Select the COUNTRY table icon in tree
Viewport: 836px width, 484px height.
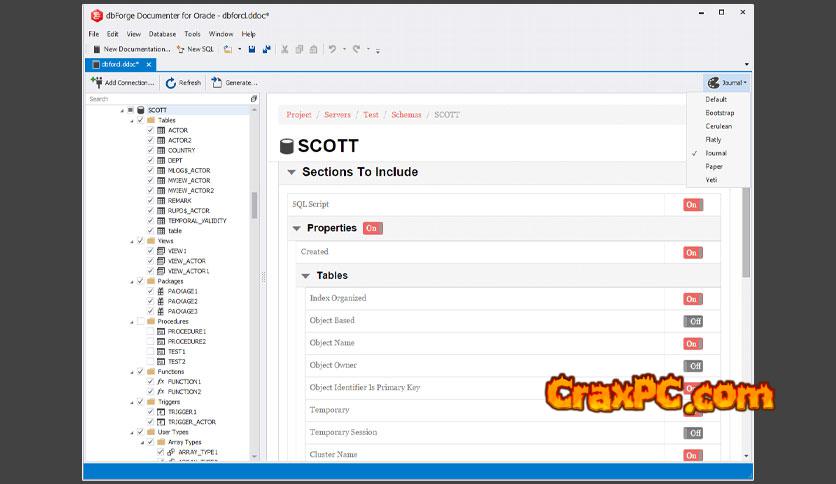pyautogui.click(x=161, y=150)
